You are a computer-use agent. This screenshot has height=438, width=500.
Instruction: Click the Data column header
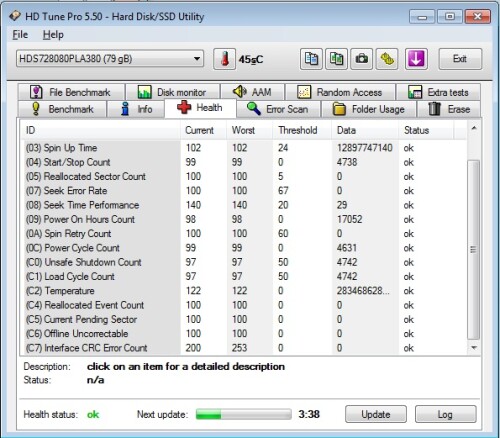coord(365,130)
